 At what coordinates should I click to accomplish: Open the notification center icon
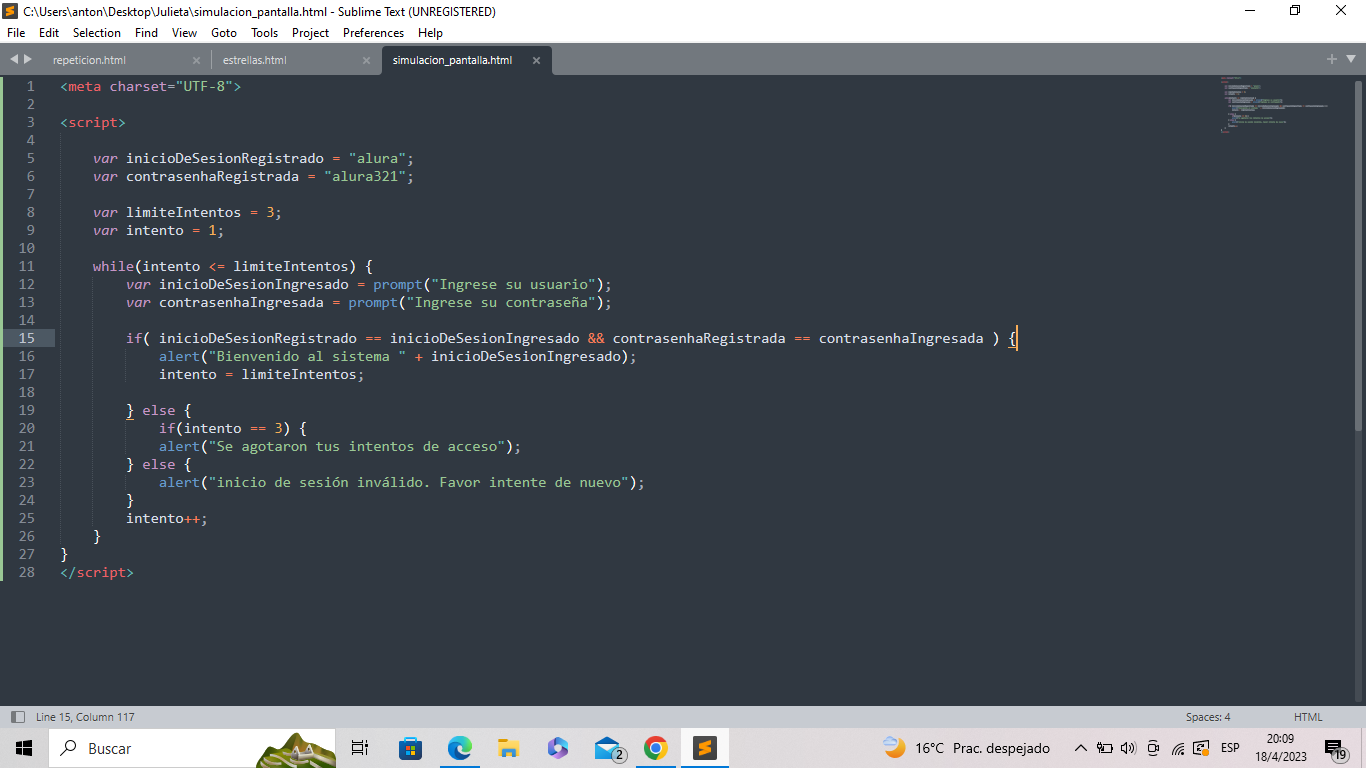[1336, 748]
